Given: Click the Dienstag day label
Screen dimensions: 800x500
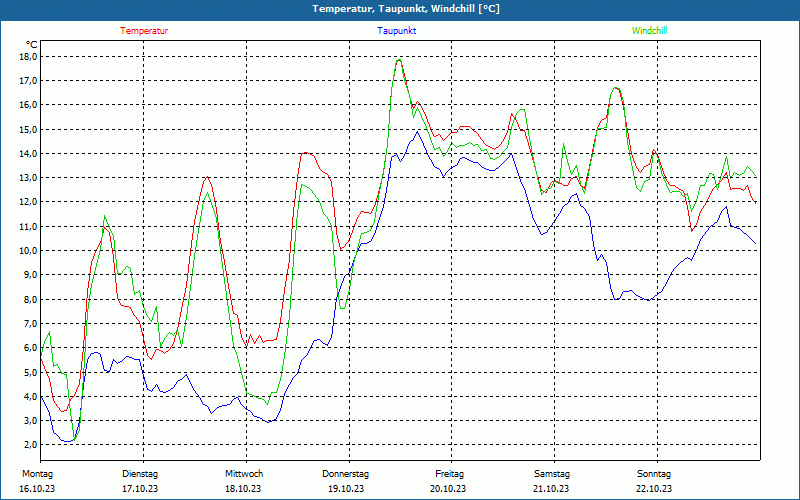Looking at the screenshot, I should [x=140, y=473].
